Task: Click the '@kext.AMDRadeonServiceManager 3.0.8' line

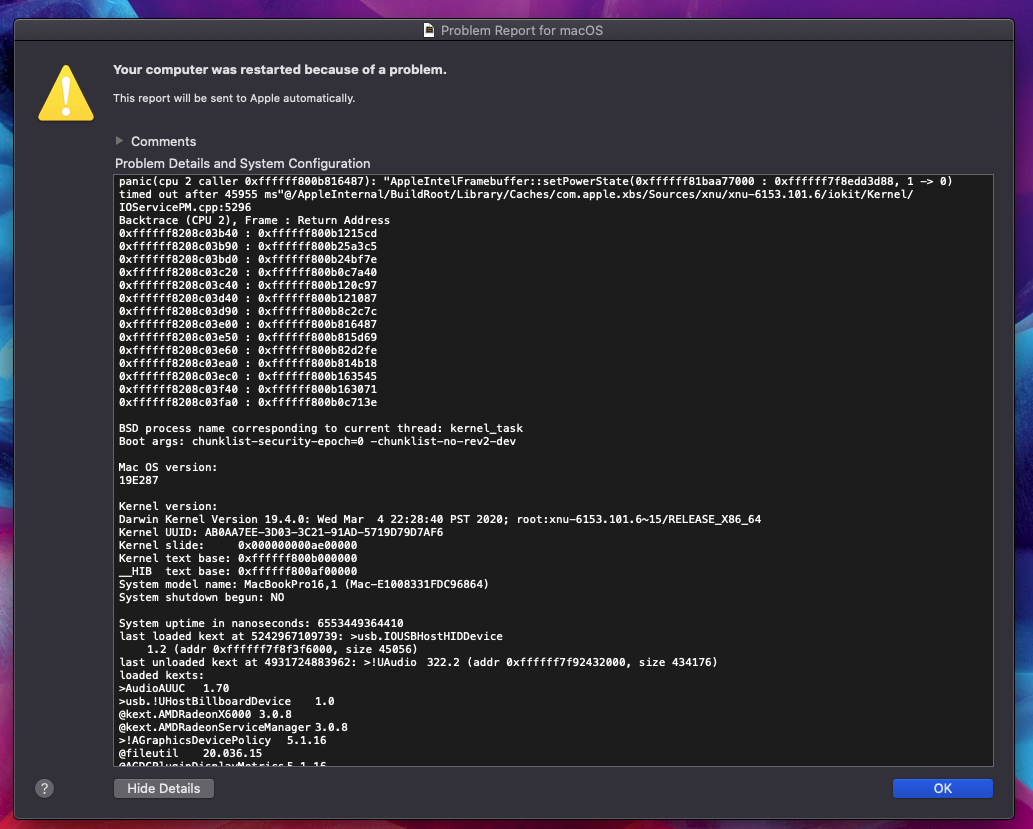Action: point(233,728)
